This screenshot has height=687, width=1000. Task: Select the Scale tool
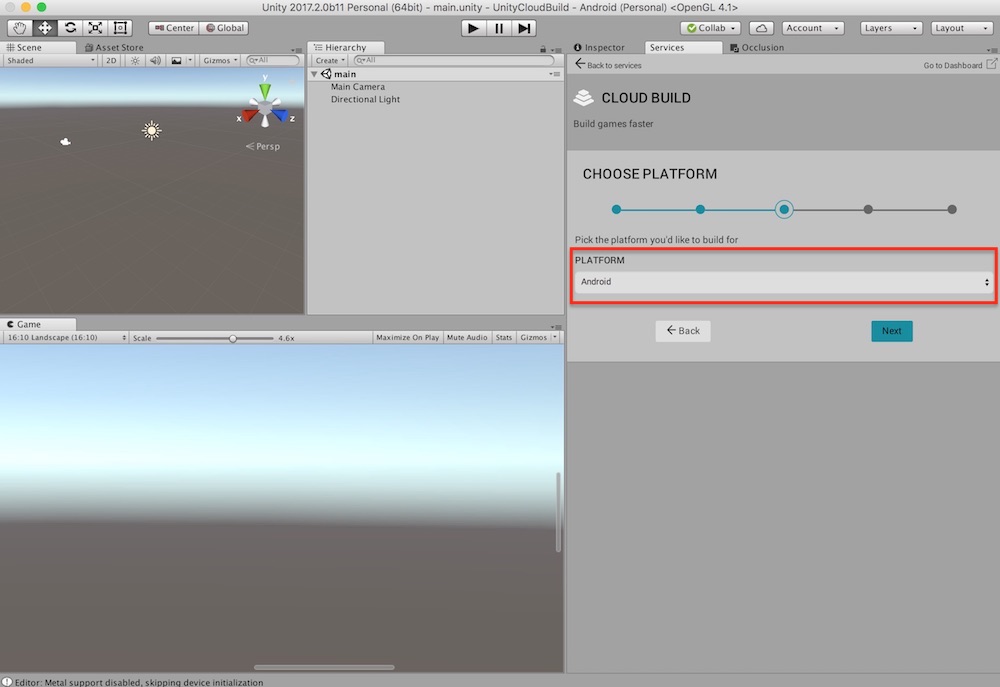[95, 27]
